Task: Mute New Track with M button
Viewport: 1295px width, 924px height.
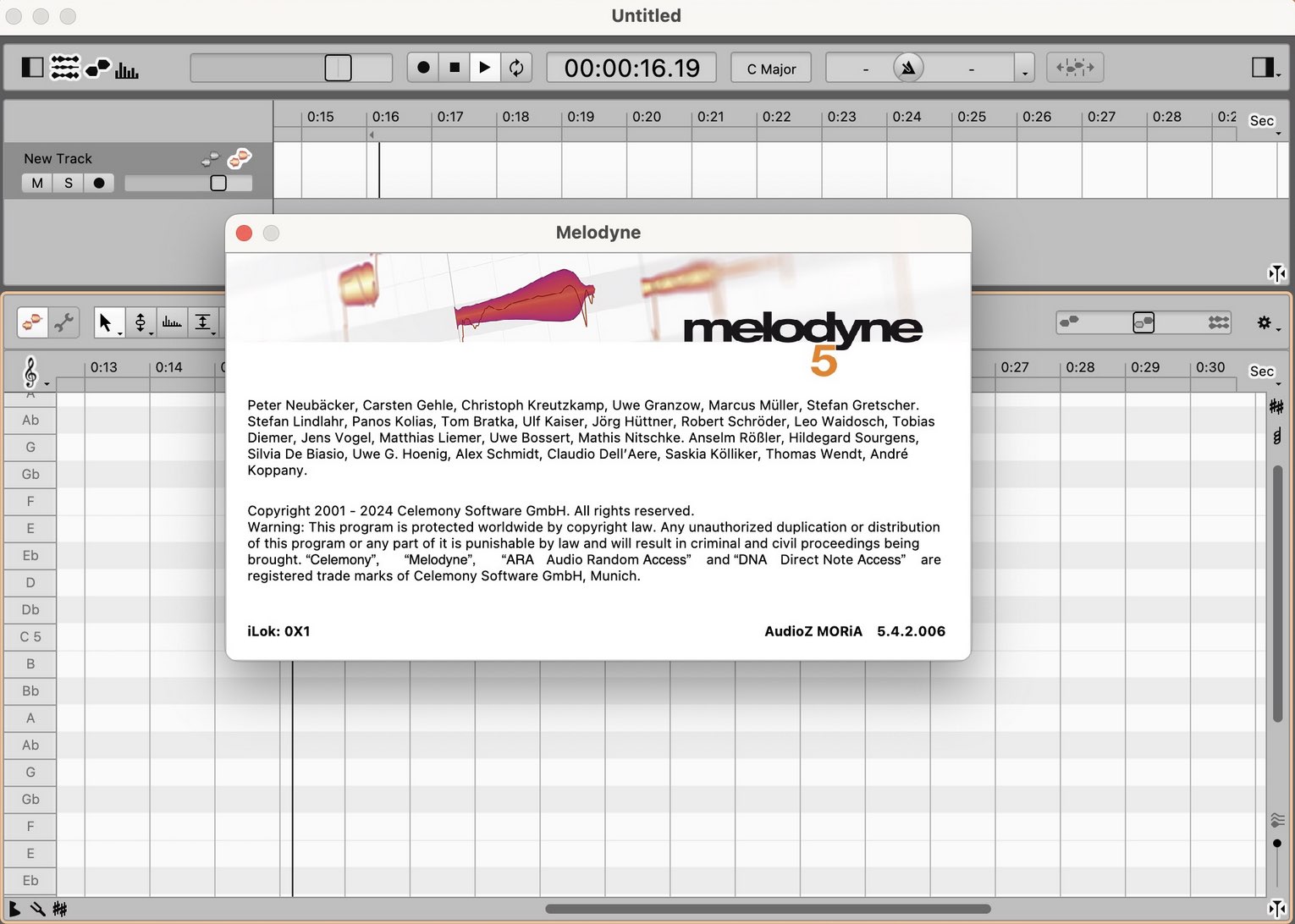Action: coord(37,183)
